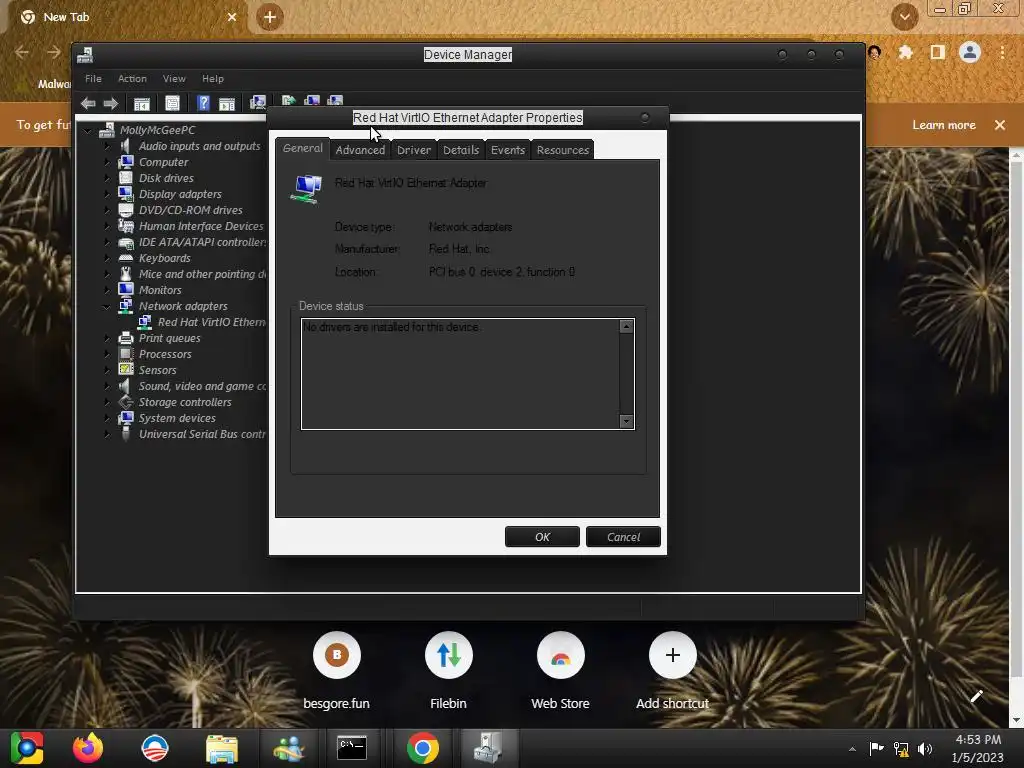Open Firefox from the taskbar

point(88,748)
